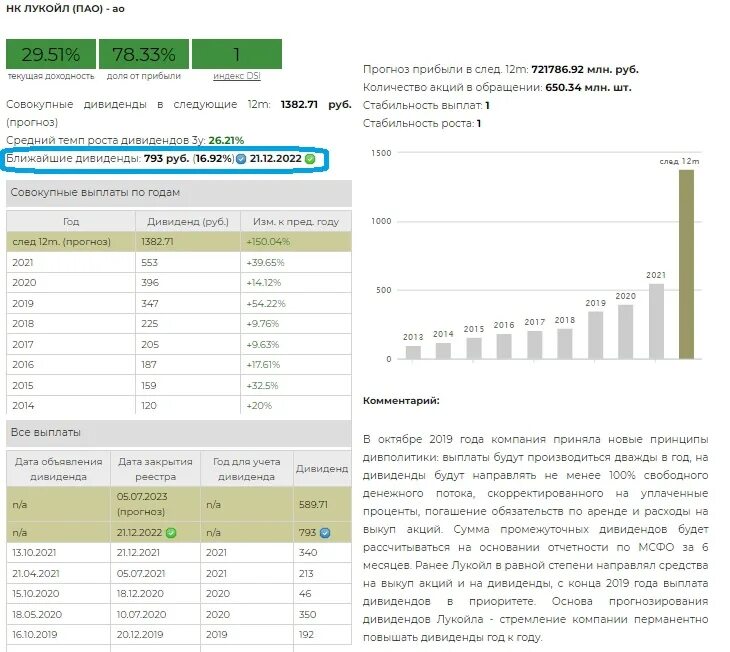Viewport: 730px width, 652px height.
Task: Open the индекс DSI link
Action: tap(237, 76)
